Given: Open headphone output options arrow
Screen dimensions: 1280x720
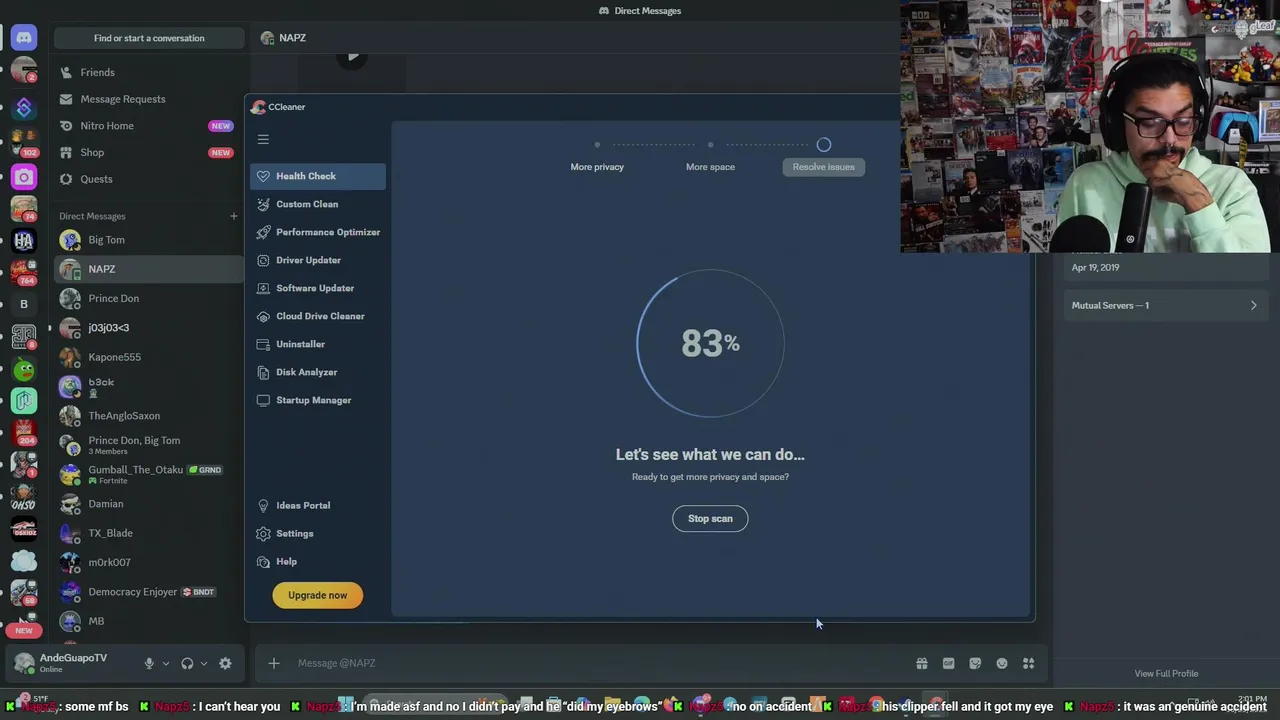Looking at the screenshot, I should [204, 663].
